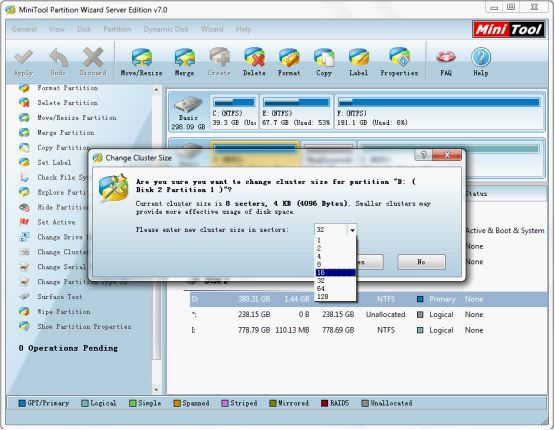
Task: Choose Wipe Partition in the sidebar
Action: click(x=64, y=312)
